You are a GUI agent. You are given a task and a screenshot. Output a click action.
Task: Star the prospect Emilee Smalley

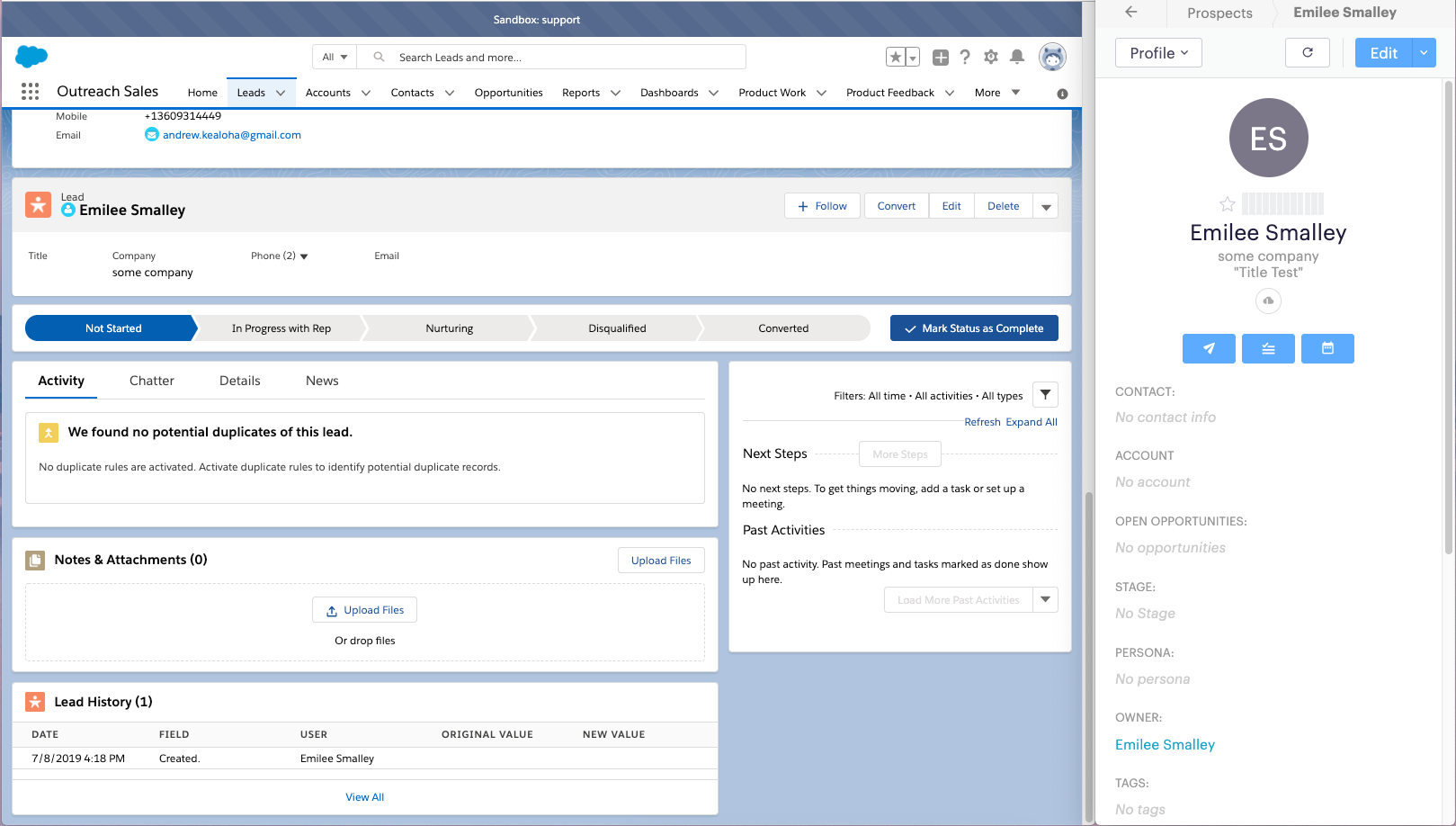(x=1227, y=204)
